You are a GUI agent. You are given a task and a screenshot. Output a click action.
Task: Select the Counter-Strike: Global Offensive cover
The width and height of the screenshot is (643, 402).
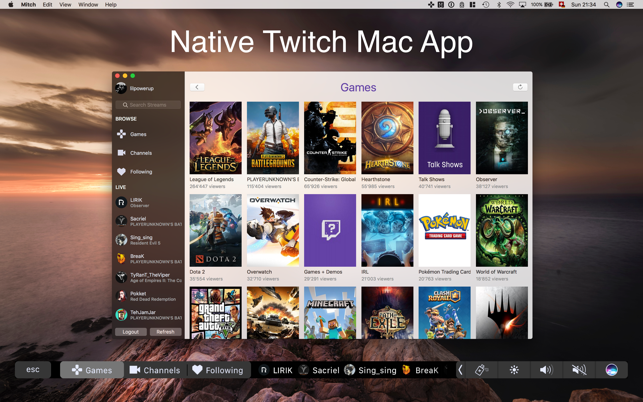(x=330, y=138)
